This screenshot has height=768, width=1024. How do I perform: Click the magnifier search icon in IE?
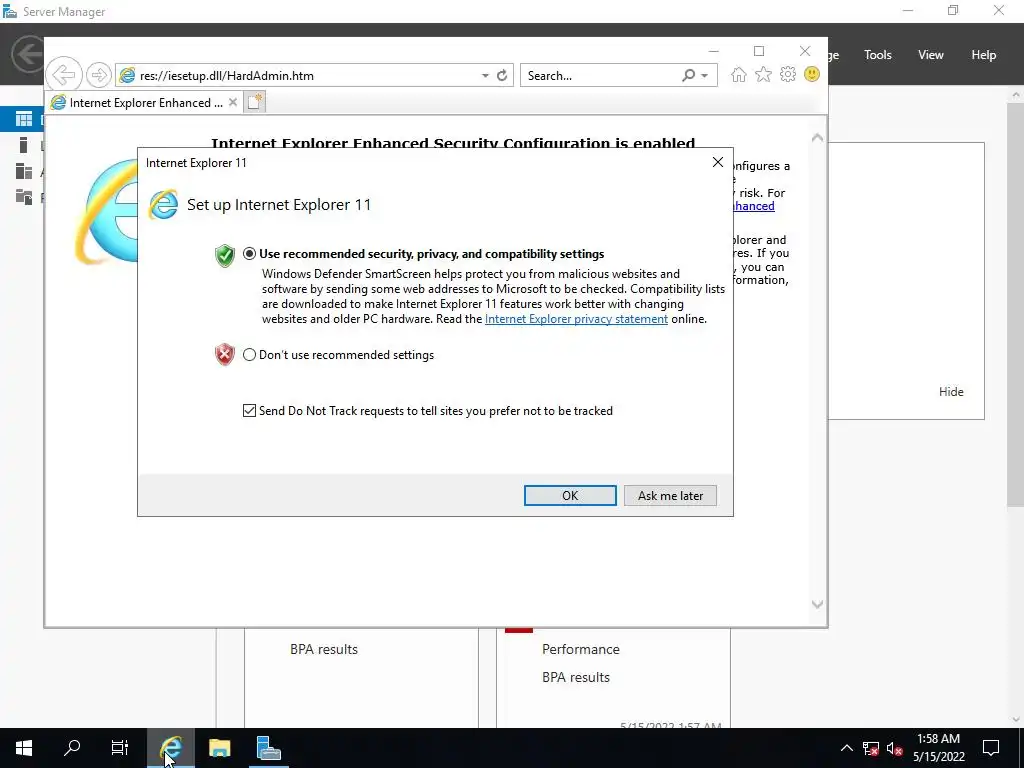(x=688, y=76)
